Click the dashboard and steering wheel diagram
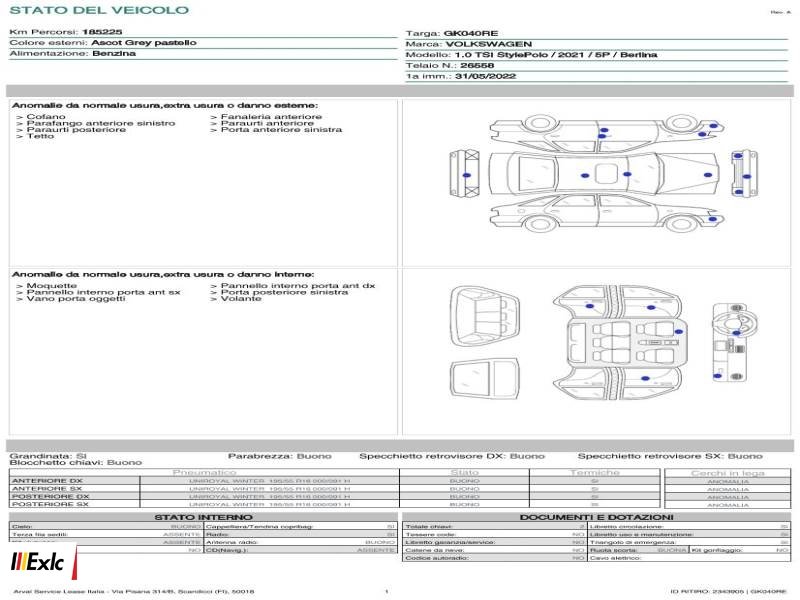The image size is (800, 600). click(x=734, y=342)
